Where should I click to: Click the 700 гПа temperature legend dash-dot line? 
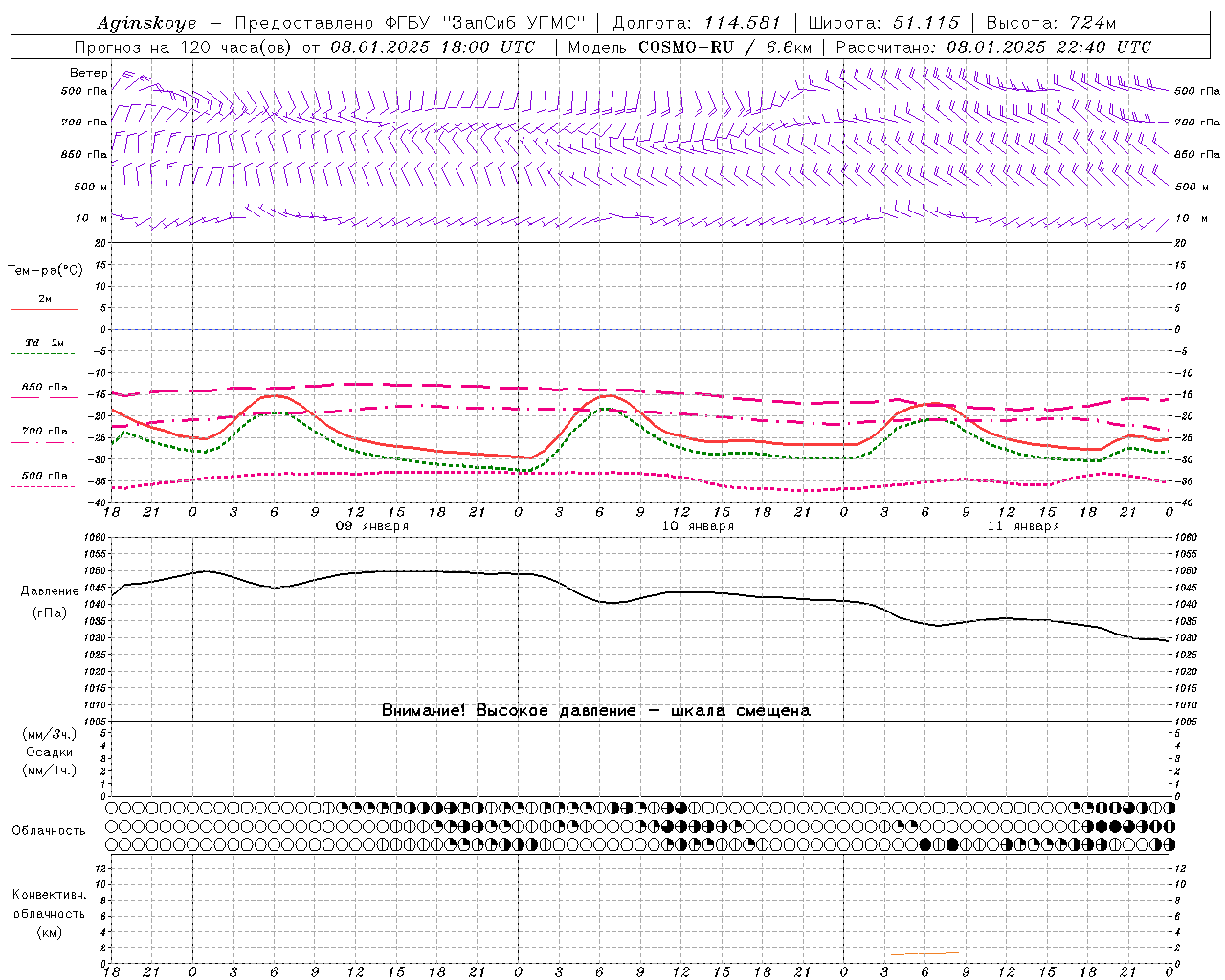(44, 442)
